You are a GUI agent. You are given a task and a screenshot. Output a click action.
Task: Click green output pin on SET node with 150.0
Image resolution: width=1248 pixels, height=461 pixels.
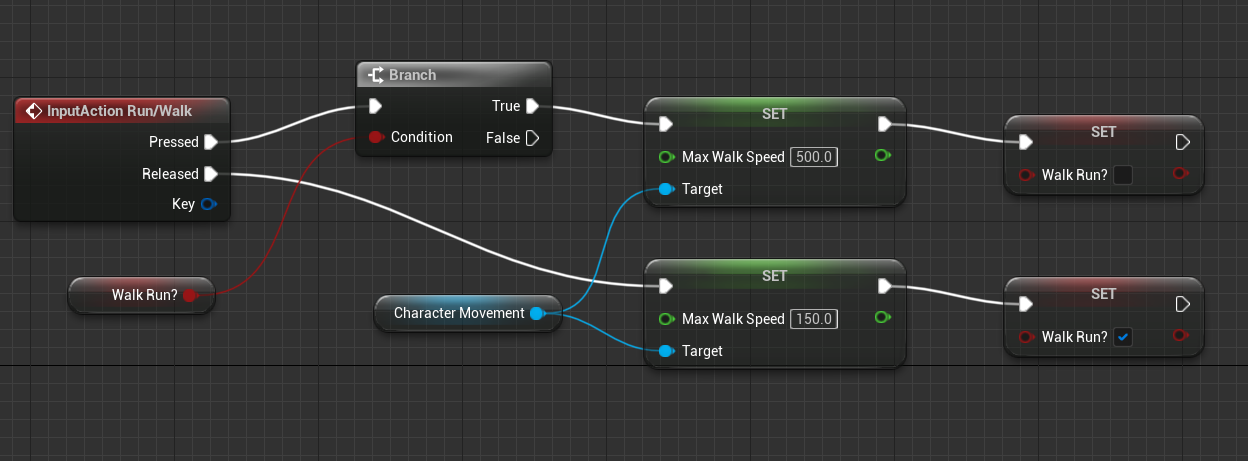coord(882,318)
